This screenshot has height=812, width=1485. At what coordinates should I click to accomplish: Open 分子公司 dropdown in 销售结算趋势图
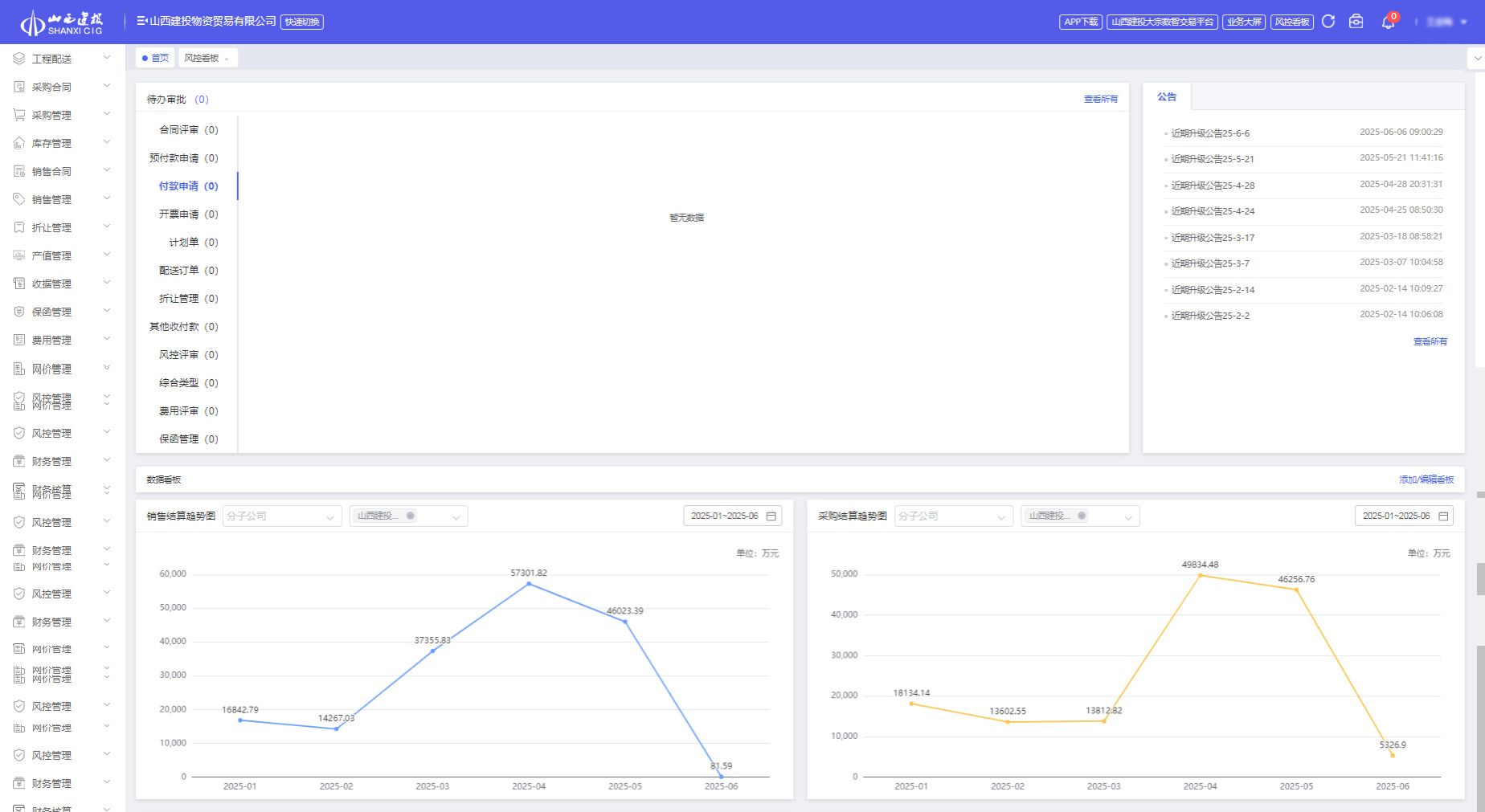281,516
